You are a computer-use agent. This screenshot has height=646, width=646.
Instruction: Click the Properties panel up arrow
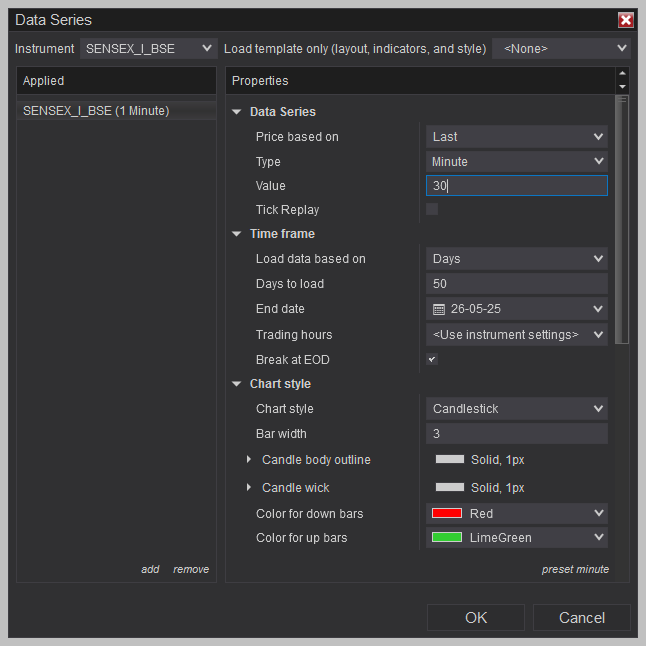[x=622, y=73]
